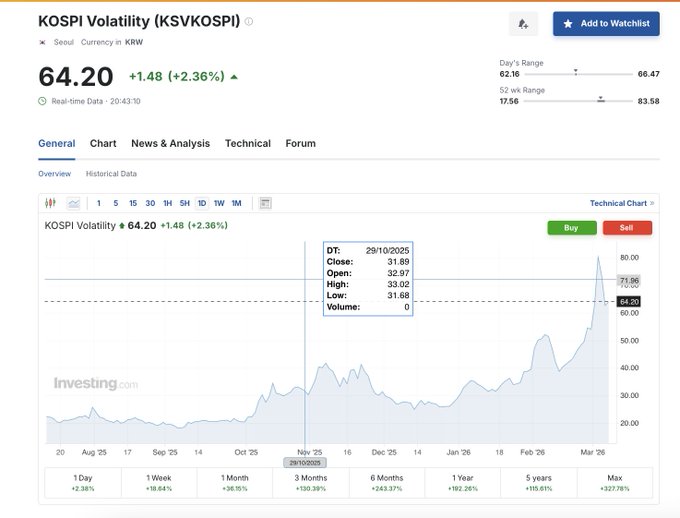Click the large 64.20 price value
680x518 pixels.
(x=76, y=77)
